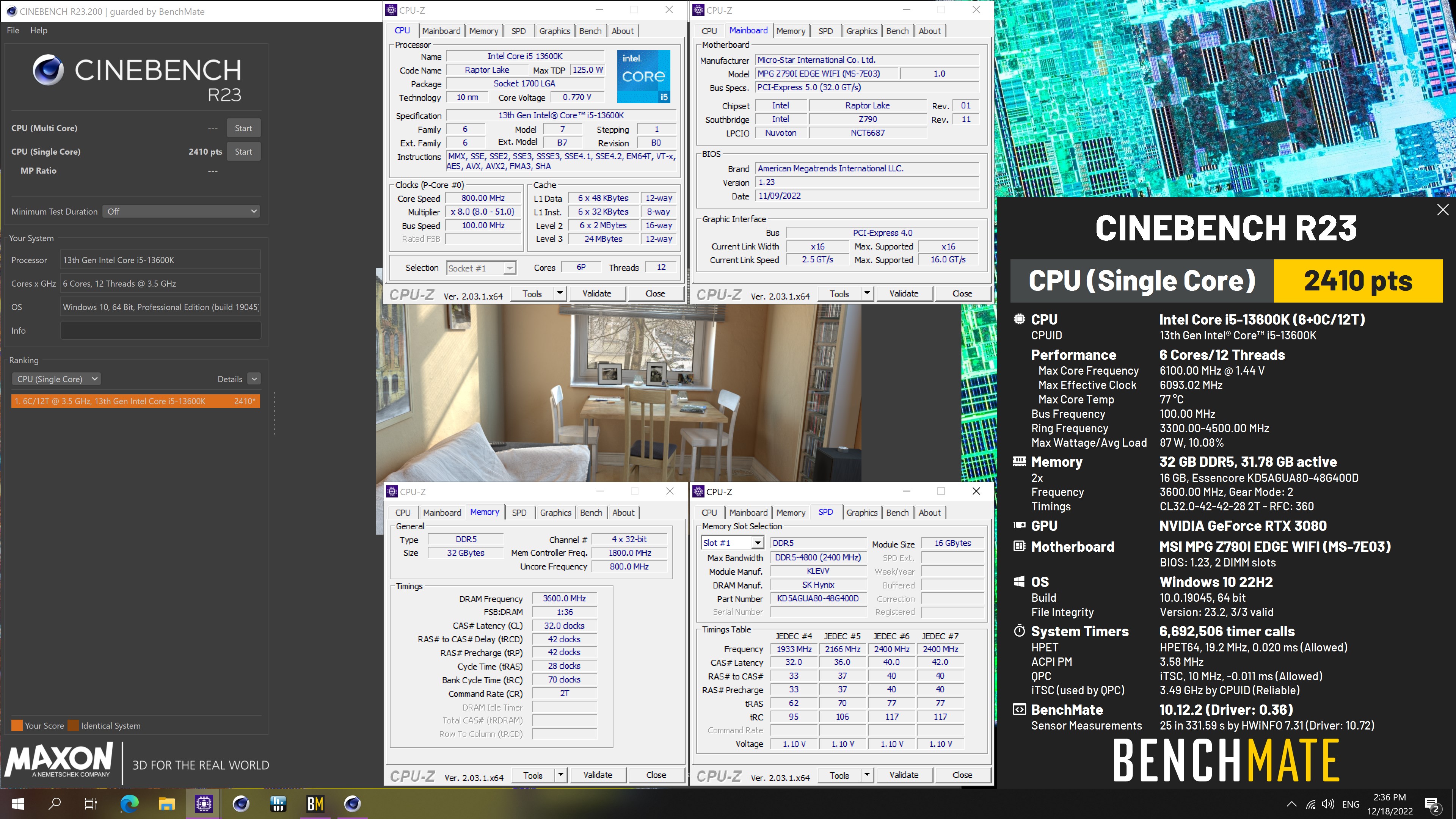Open Tools dropdown arrow in SPD window
Screen dimensions: 1456x819
point(867,774)
